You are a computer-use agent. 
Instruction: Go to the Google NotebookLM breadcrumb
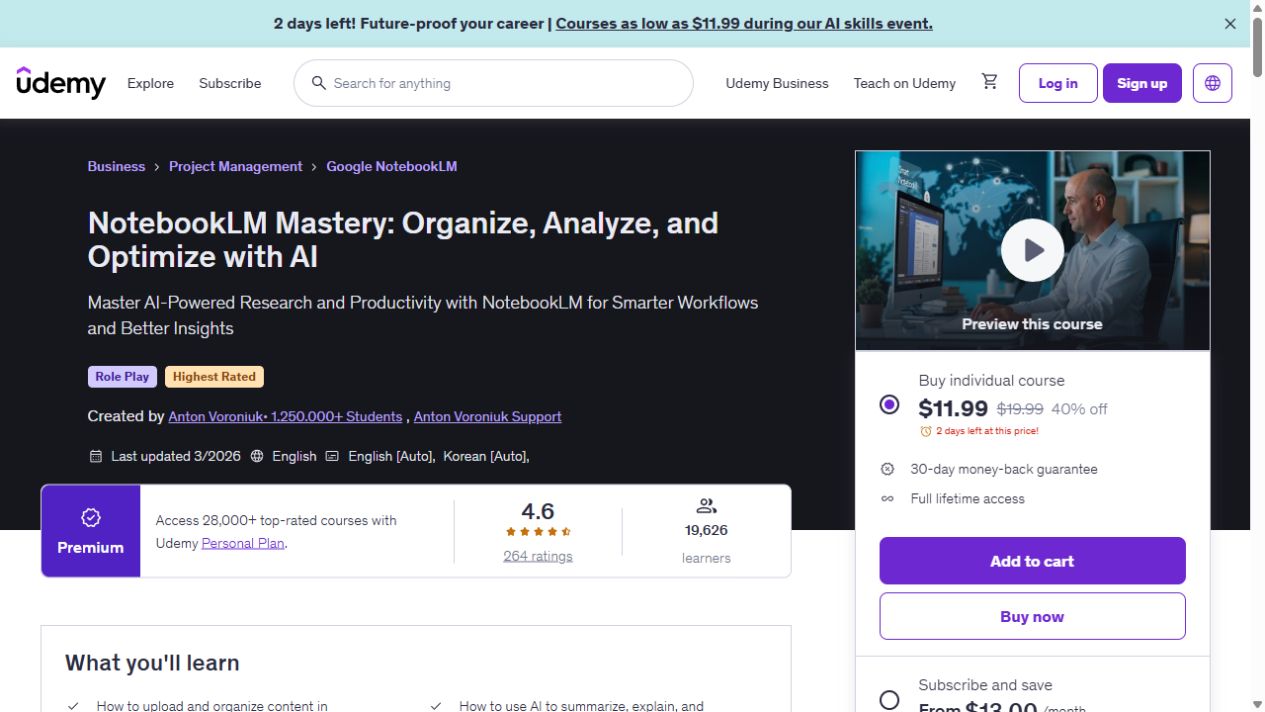(x=391, y=166)
